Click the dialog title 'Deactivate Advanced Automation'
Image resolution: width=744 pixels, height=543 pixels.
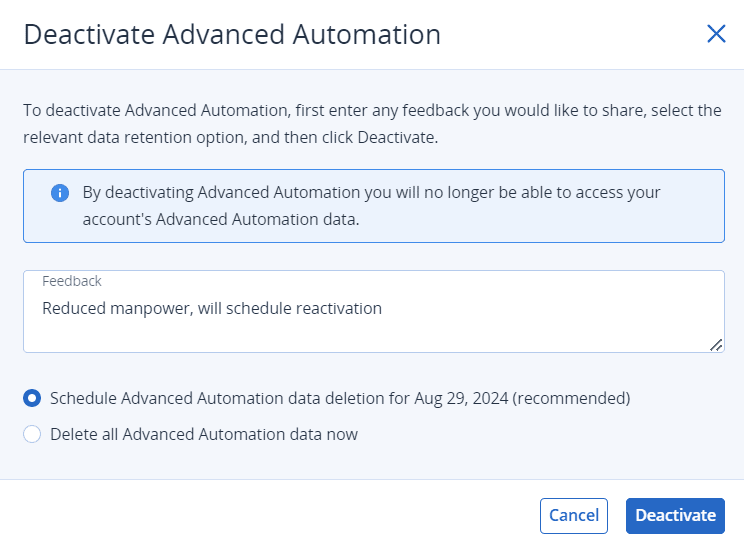232,34
